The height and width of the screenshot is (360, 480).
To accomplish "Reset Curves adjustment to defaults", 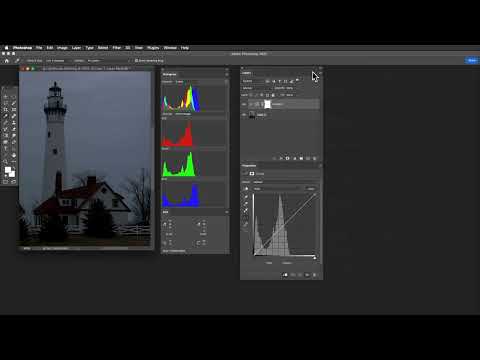I will (300, 275).
